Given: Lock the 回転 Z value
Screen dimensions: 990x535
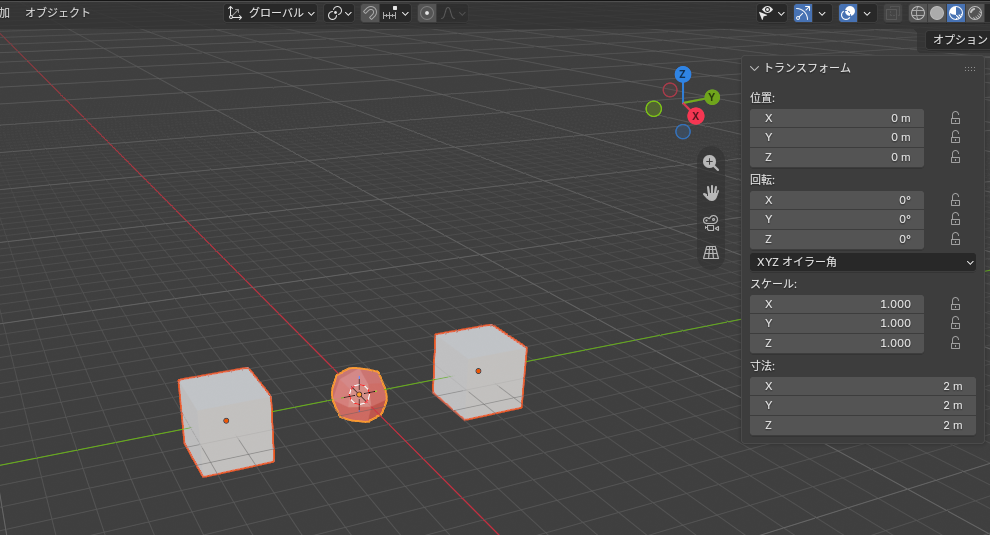Looking at the screenshot, I should pyautogui.click(x=955, y=239).
